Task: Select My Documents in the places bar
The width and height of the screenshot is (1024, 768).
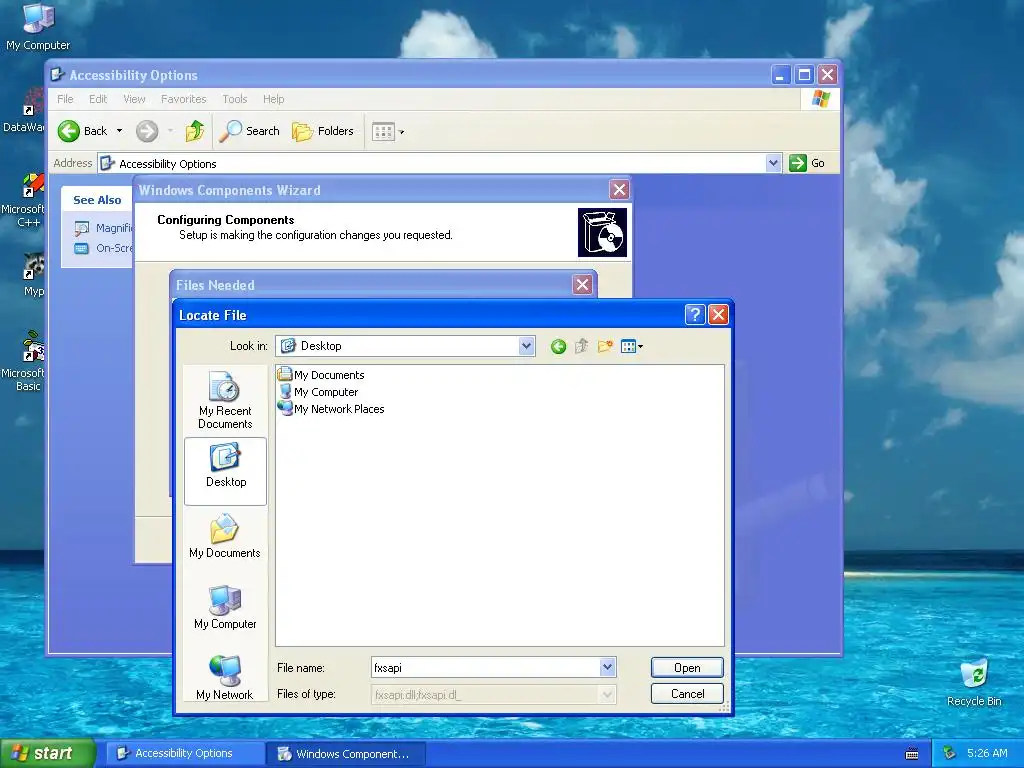Action: [225, 536]
